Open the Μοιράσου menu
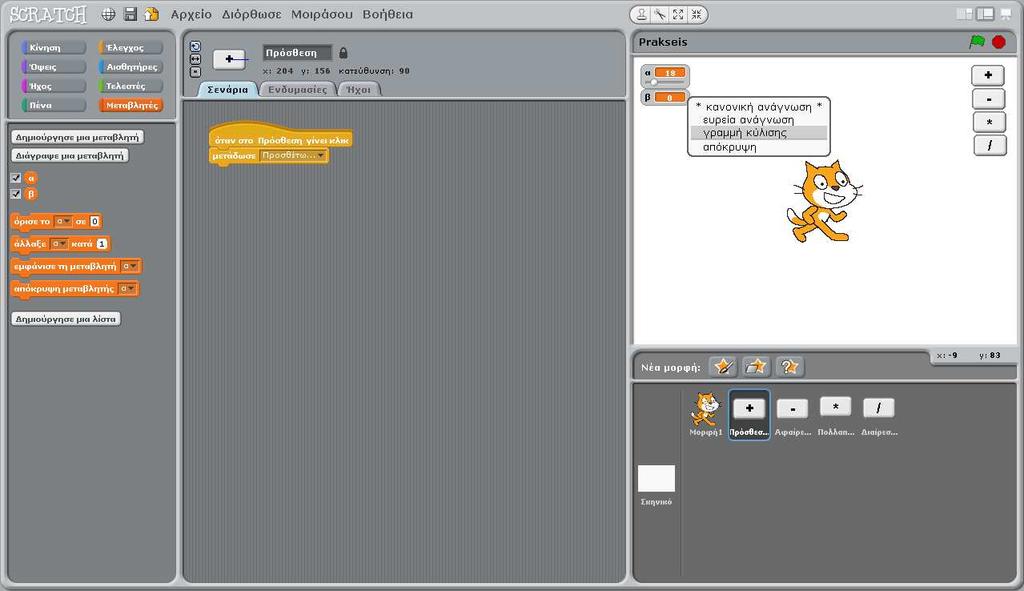The image size is (1024, 591). [322, 14]
